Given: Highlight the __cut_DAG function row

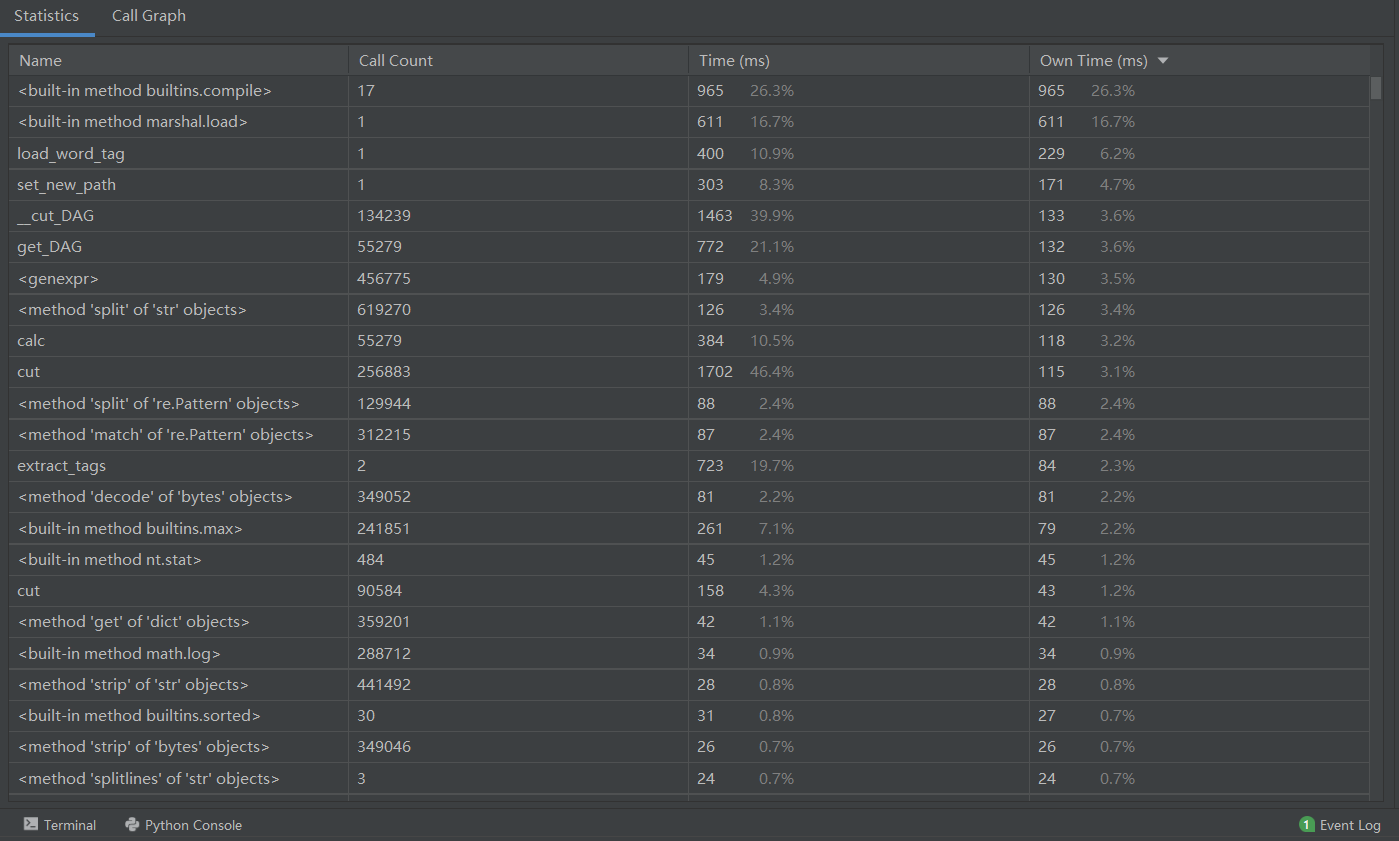Looking at the screenshot, I should (x=56, y=216).
